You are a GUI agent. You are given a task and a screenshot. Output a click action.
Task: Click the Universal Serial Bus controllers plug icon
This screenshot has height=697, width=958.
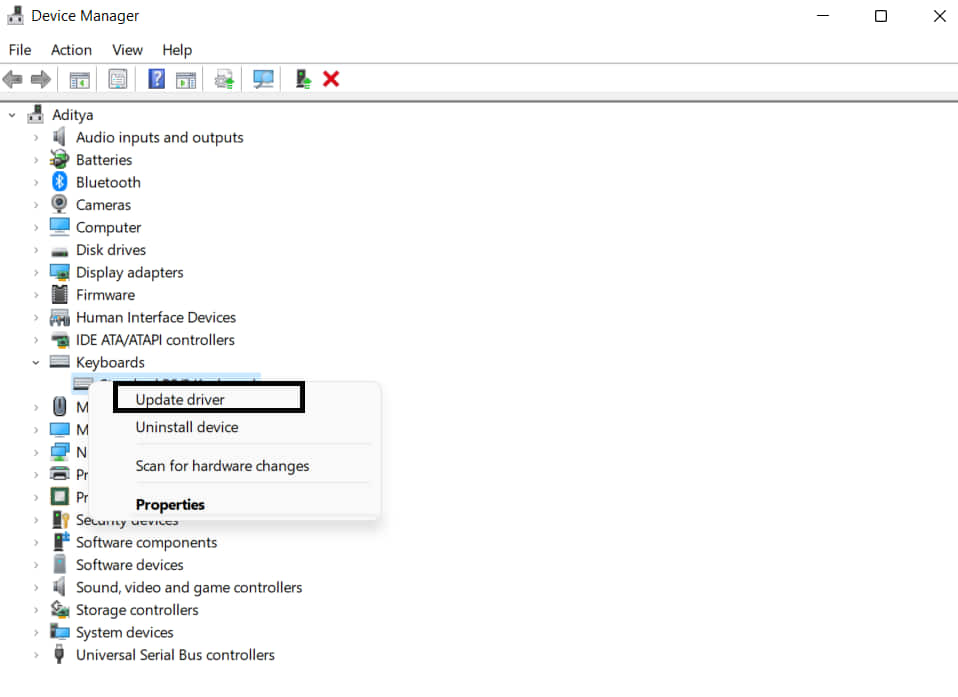(x=59, y=654)
